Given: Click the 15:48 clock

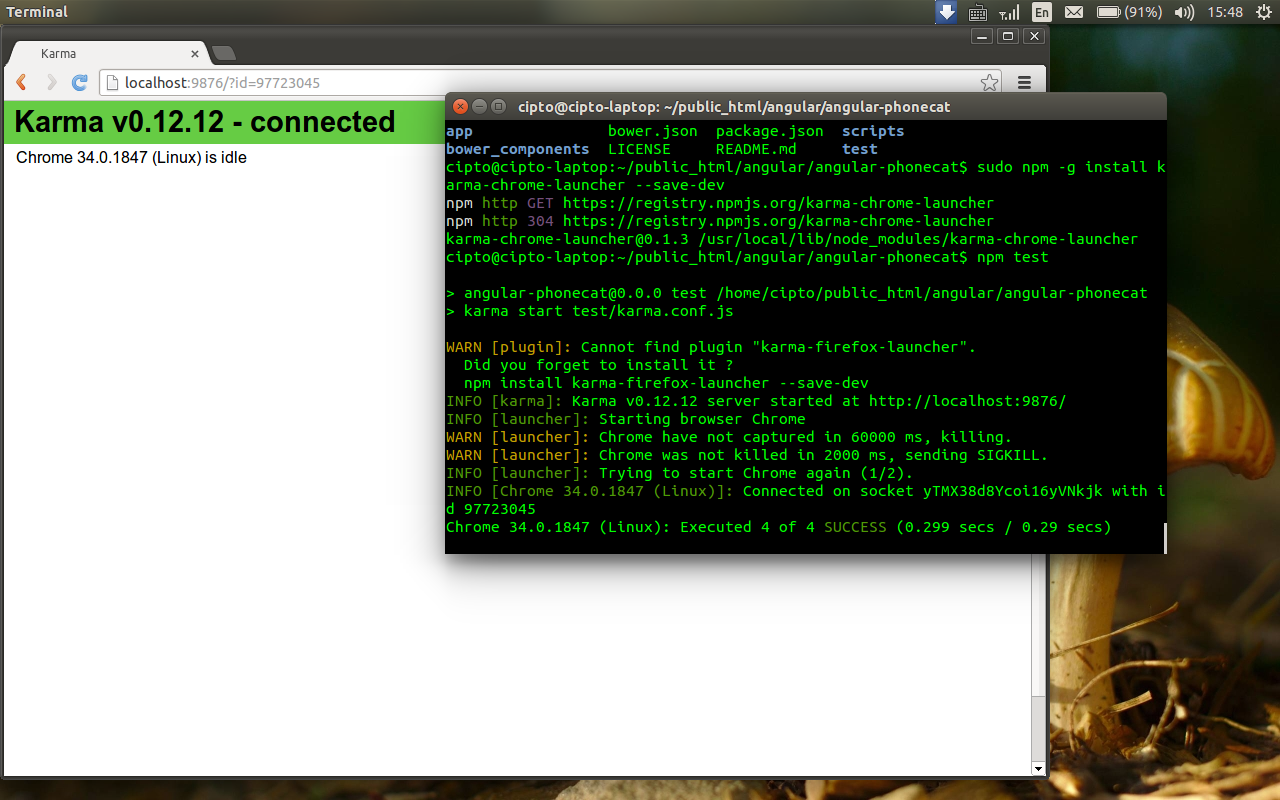Looking at the screenshot, I should [x=1225, y=12].
